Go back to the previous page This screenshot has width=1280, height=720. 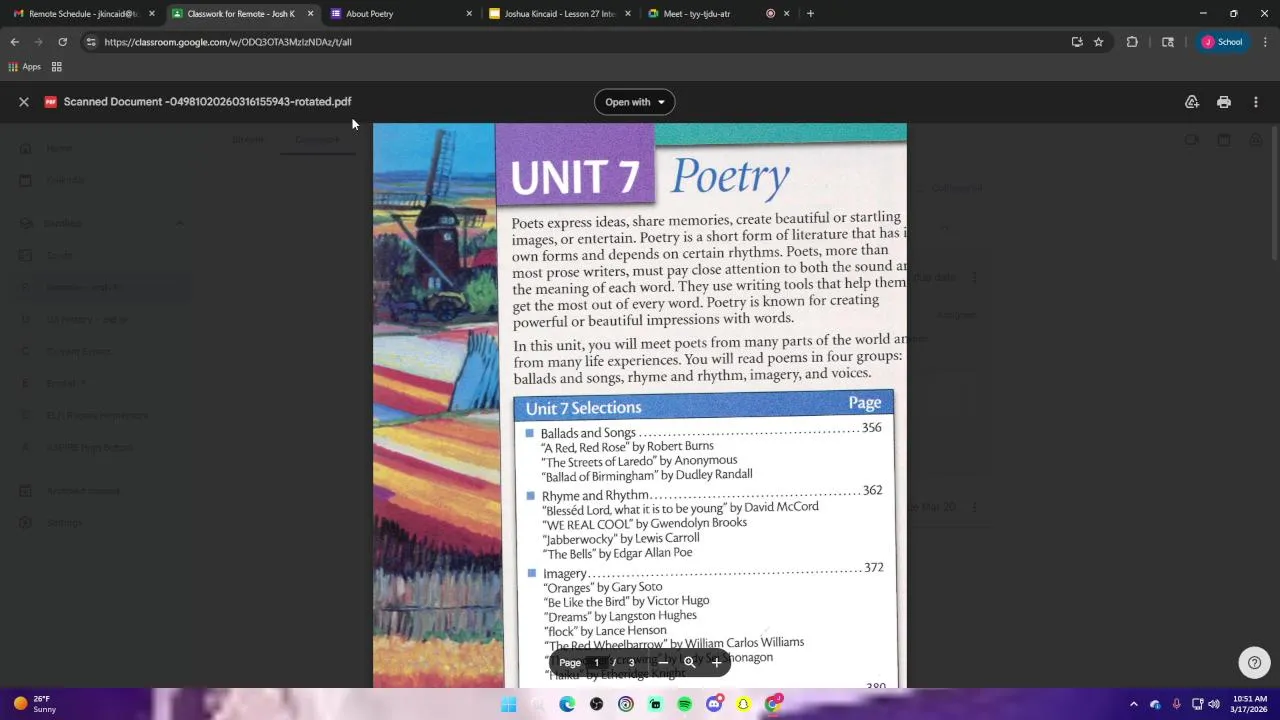[15, 42]
